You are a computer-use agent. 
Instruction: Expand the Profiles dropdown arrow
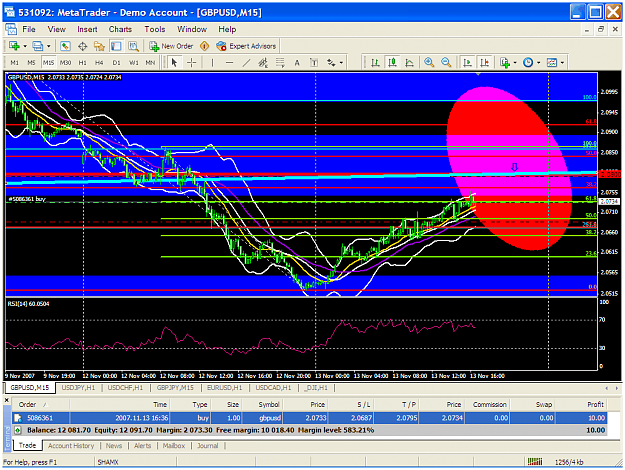[x=48, y=46]
